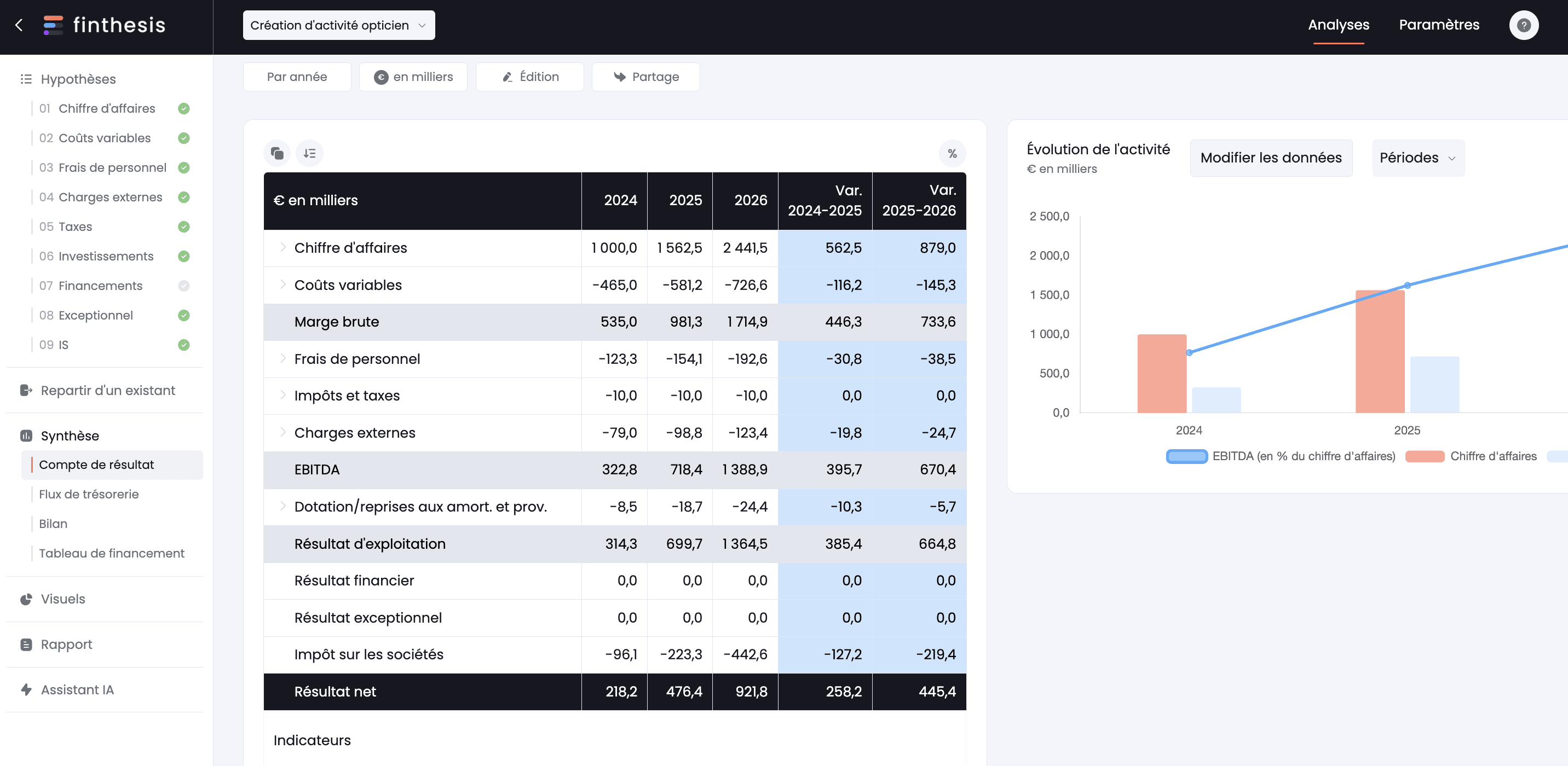Click the Repartir d'un existant icon

26,390
